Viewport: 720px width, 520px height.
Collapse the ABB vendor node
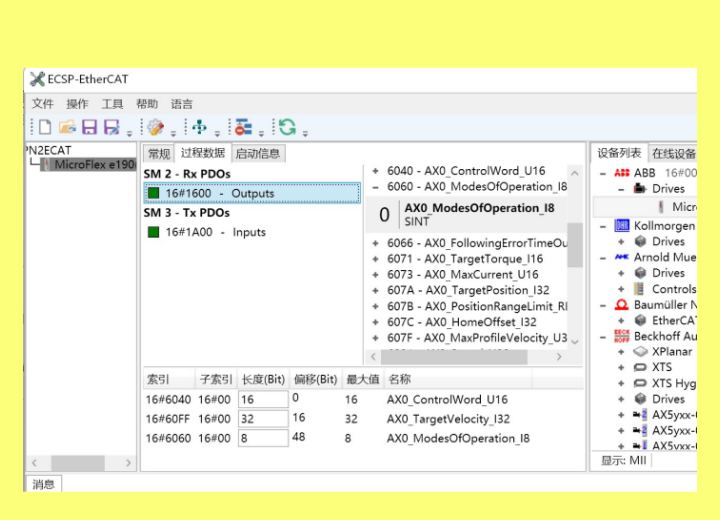point(604,173)
